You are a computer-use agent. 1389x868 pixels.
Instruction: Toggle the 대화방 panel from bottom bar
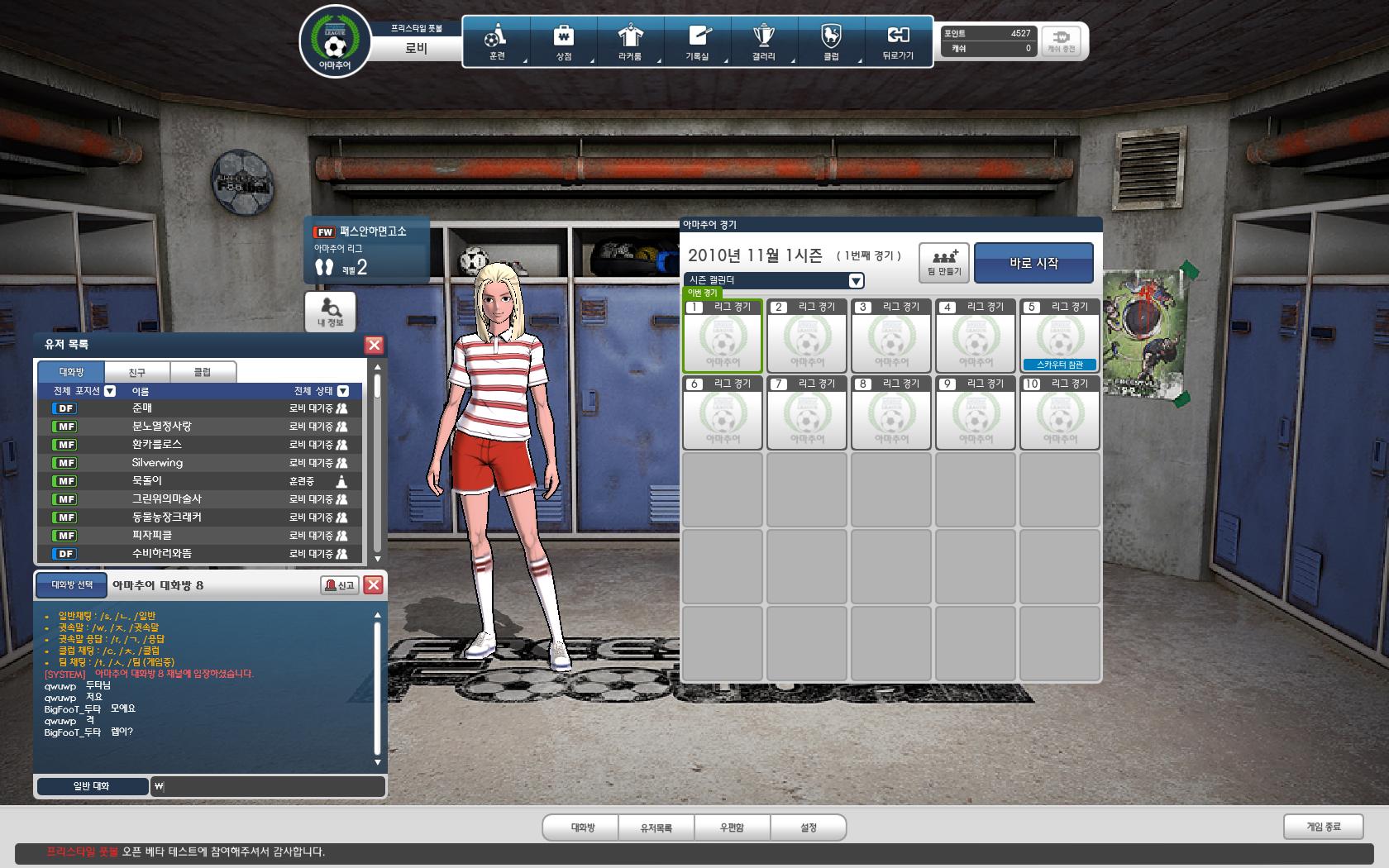(x=582, y=827)
